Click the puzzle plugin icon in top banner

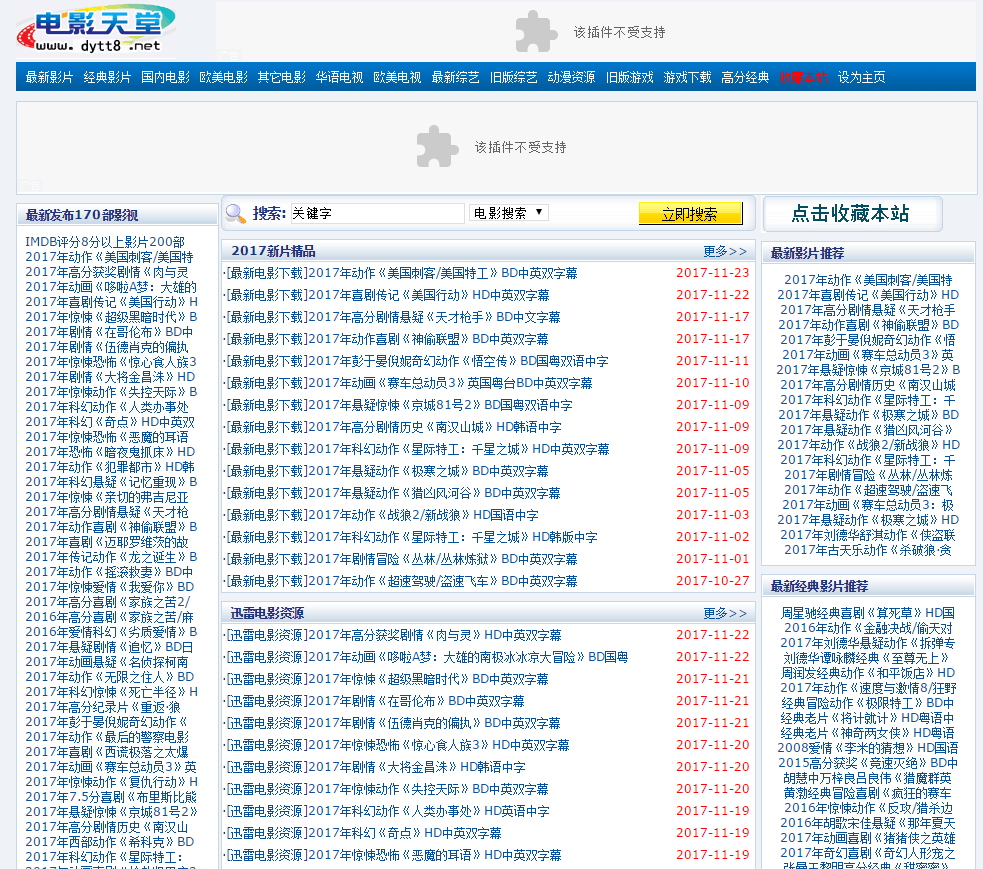coord(536,32)
